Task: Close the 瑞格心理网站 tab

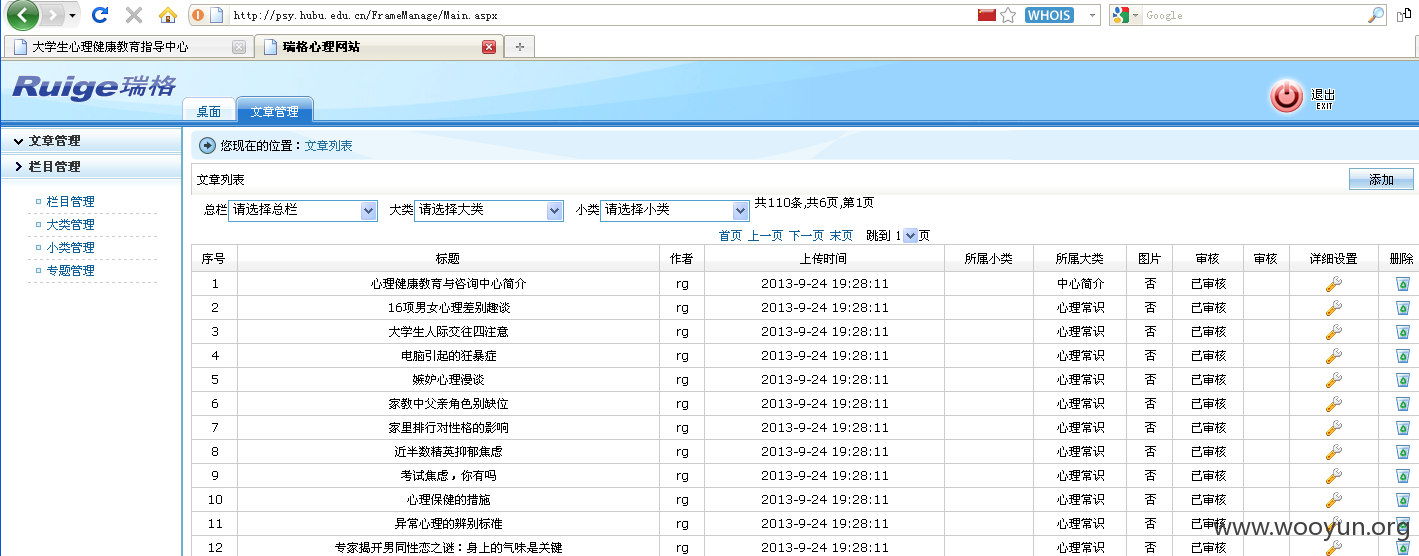Action: 489,47
